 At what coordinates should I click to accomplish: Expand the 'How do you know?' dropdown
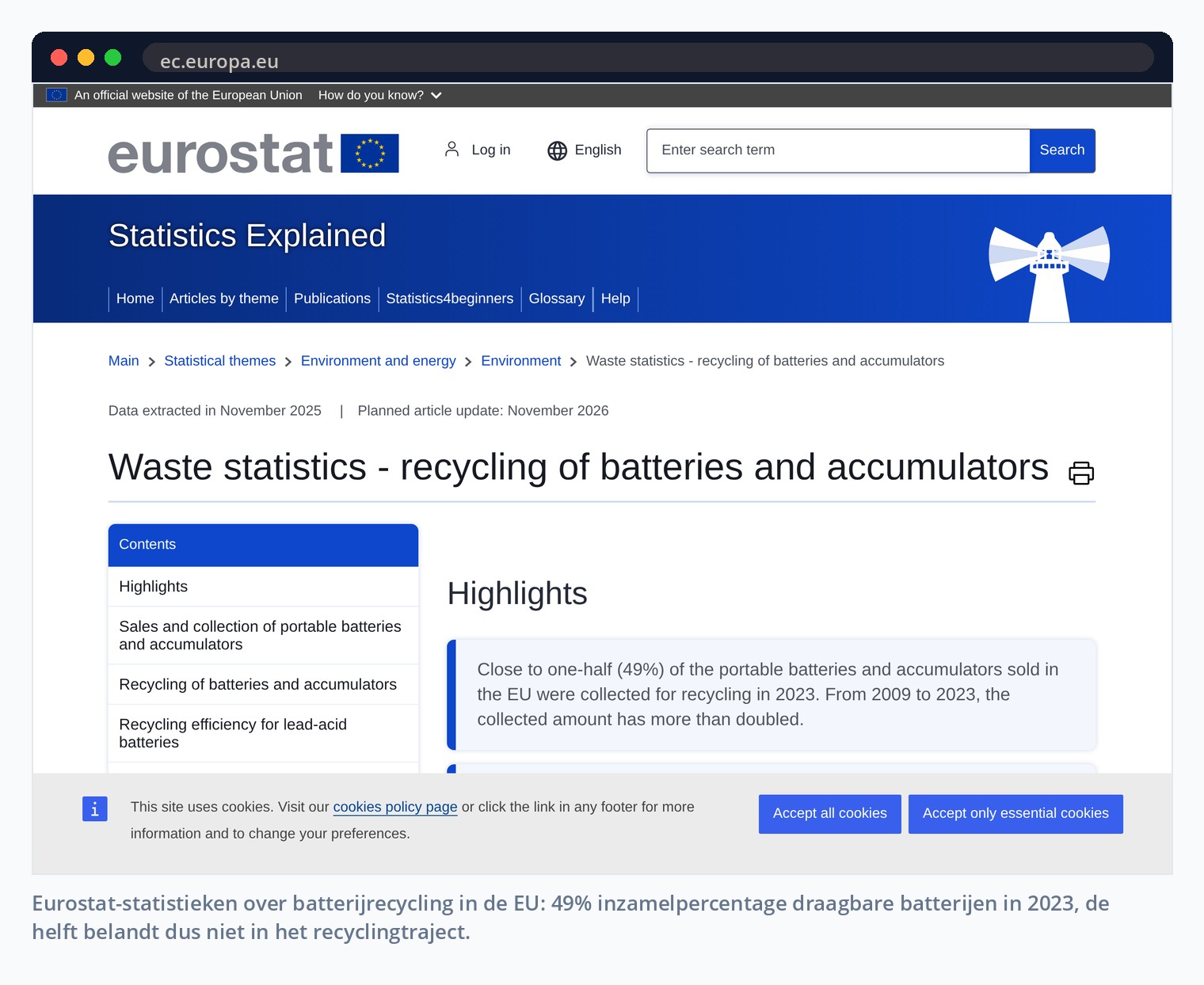[x=380, y=95]
